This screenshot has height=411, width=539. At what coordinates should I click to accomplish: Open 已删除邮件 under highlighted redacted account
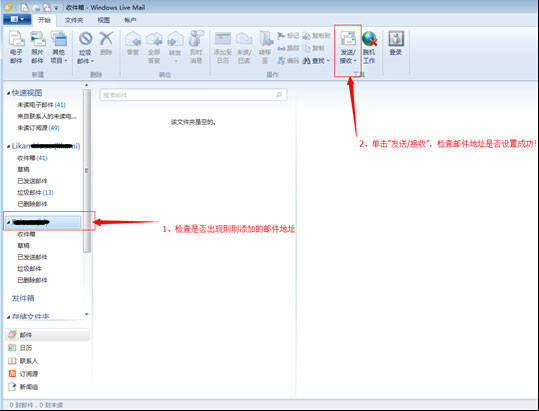pos(32,280)
